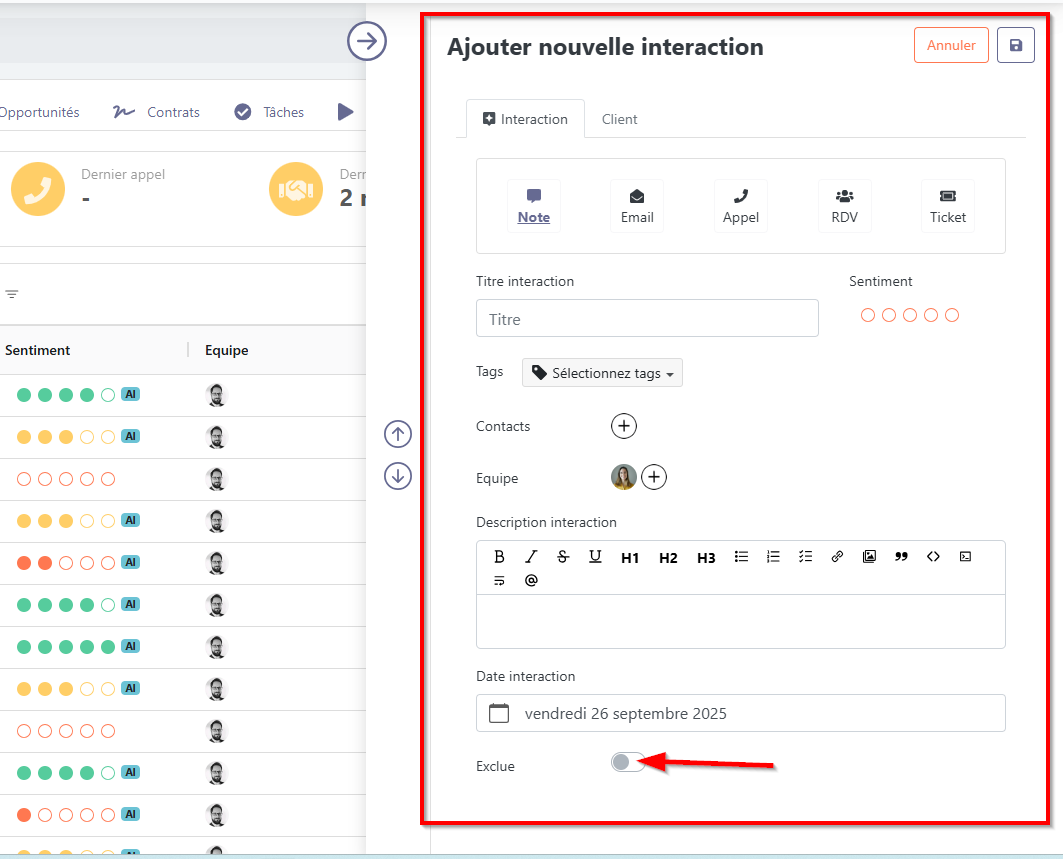Set sentiment to the fifth circle
Viewport: 1063px width, 859px height.
coord(952,315)
